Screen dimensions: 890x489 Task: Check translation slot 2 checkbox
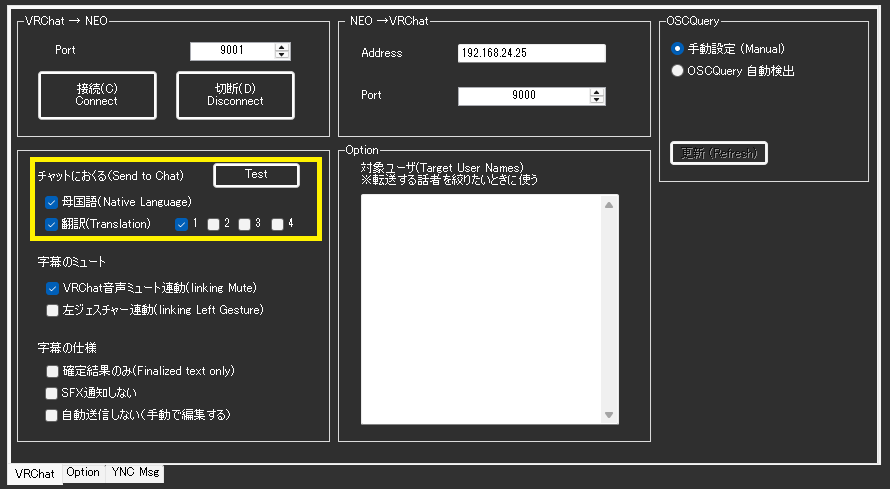pyautogui.click(x=213, y=224)
